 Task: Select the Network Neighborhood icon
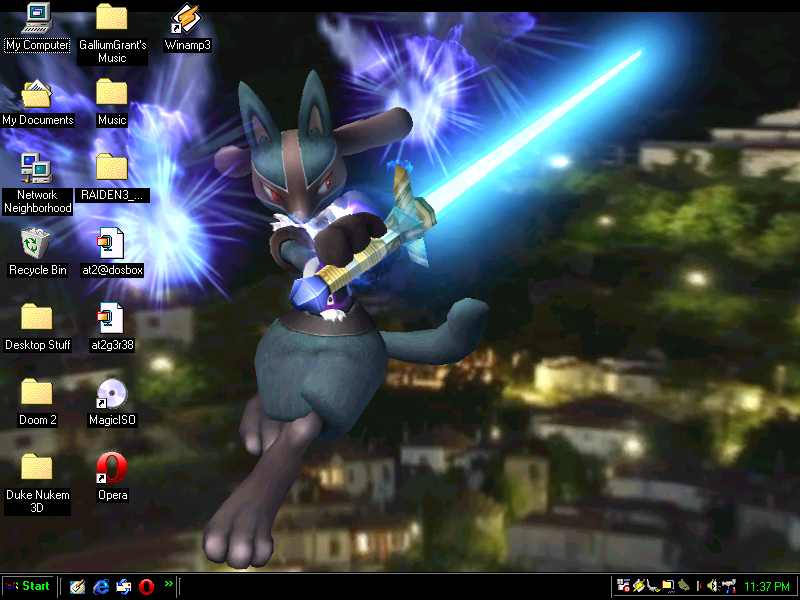[x=37, y=167]
